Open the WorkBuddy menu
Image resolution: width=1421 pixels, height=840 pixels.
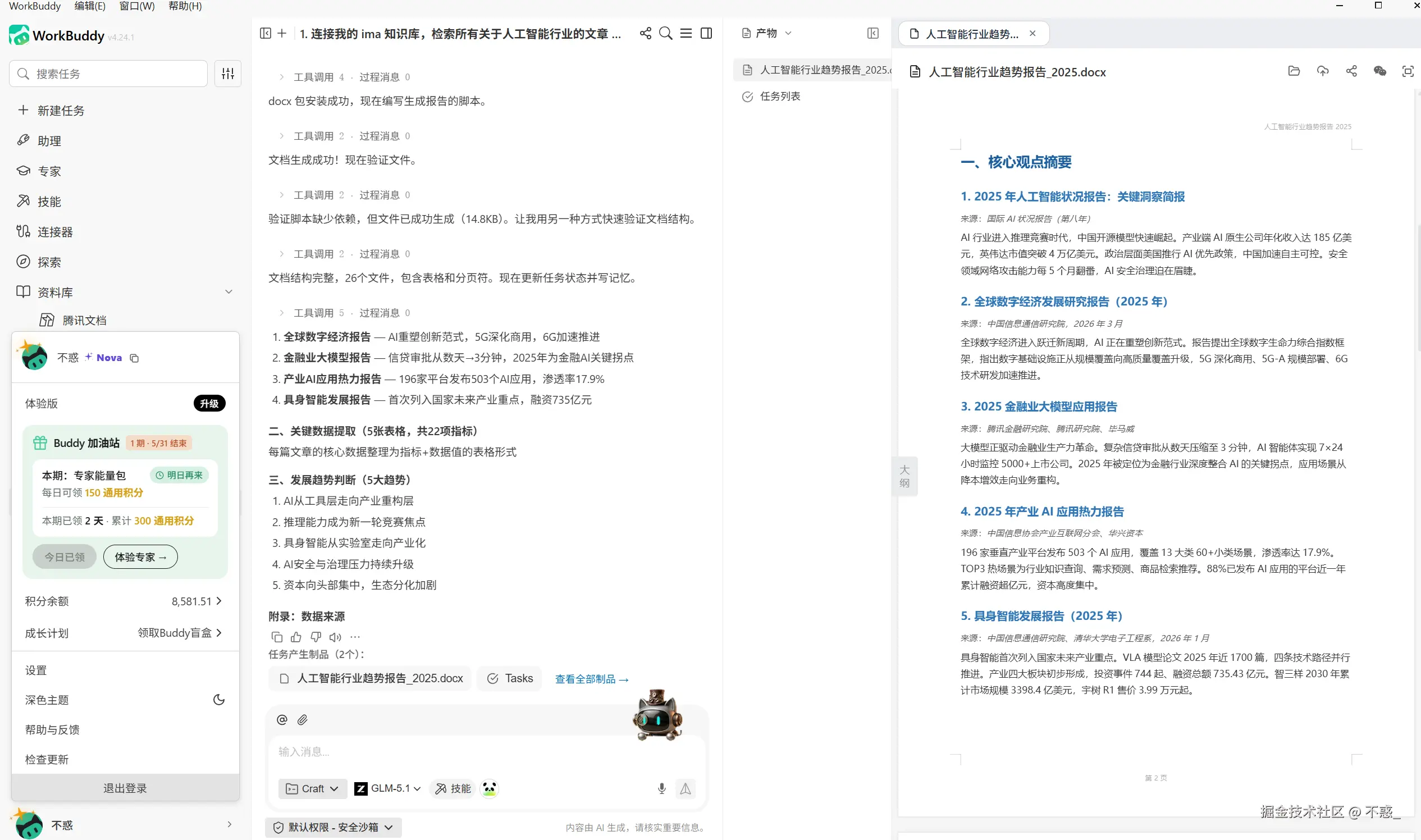tap(34, 6)
